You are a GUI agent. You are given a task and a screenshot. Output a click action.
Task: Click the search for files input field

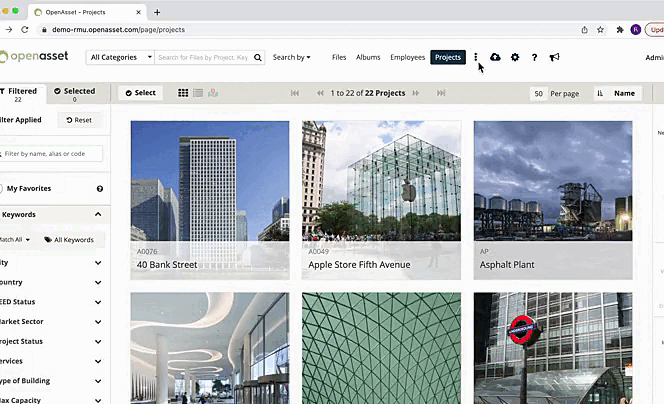(x=204, y=57)
